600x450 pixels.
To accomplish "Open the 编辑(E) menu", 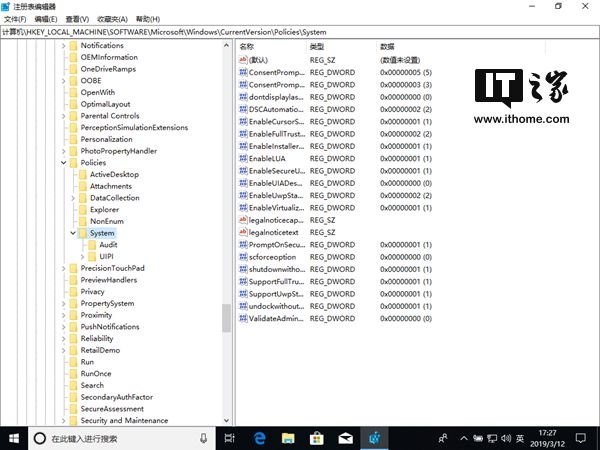I will tap(46, 19).
